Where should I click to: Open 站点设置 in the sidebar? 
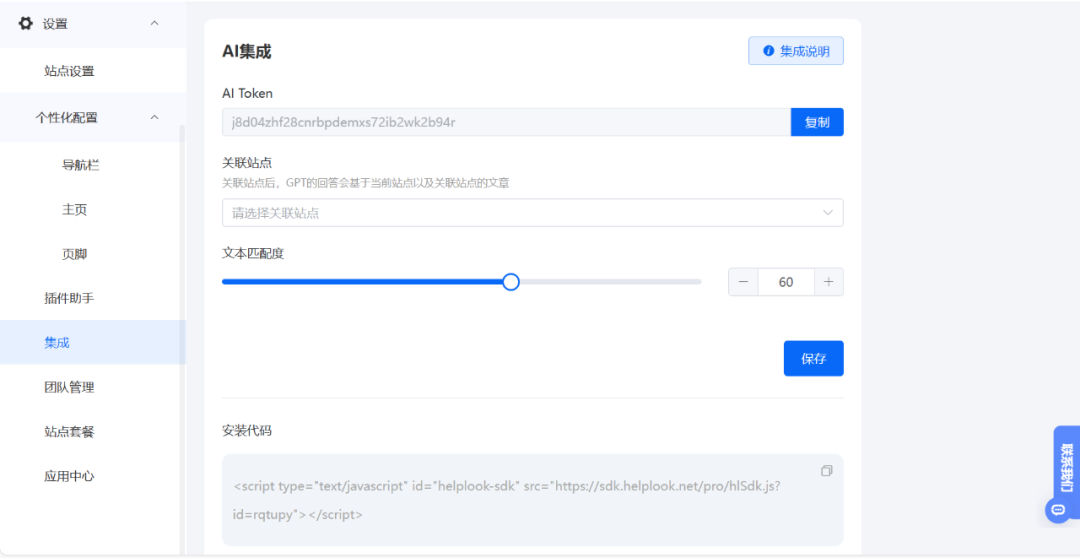click(69, 71)
